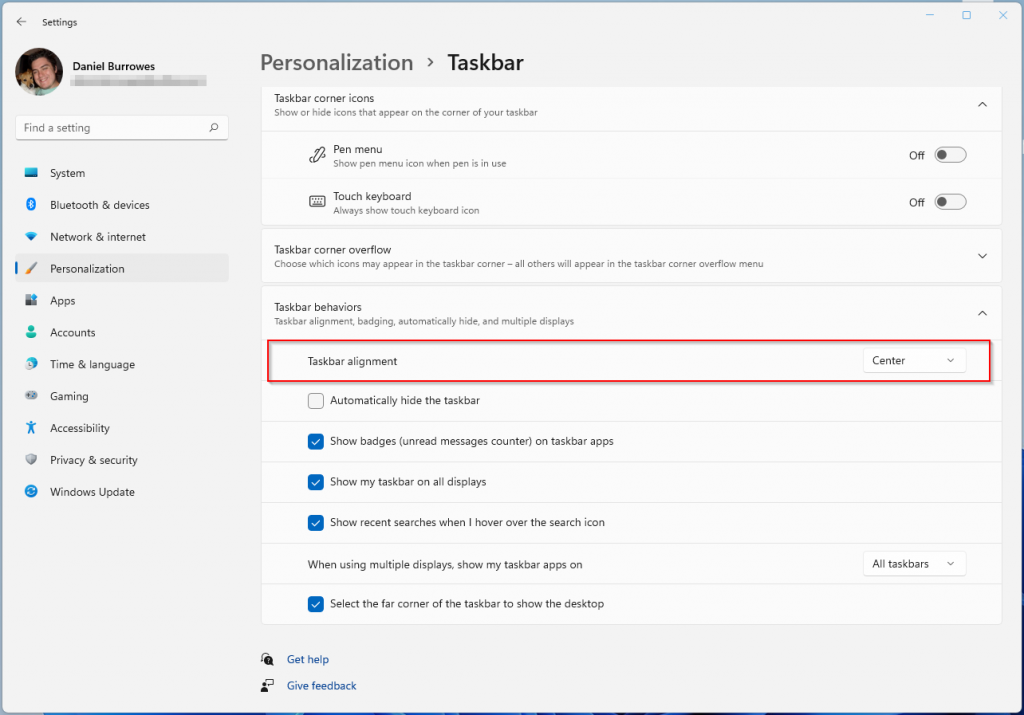Open Windows Update category
The height and width of the screenshot is (715, 1024).
coord(122,492)
